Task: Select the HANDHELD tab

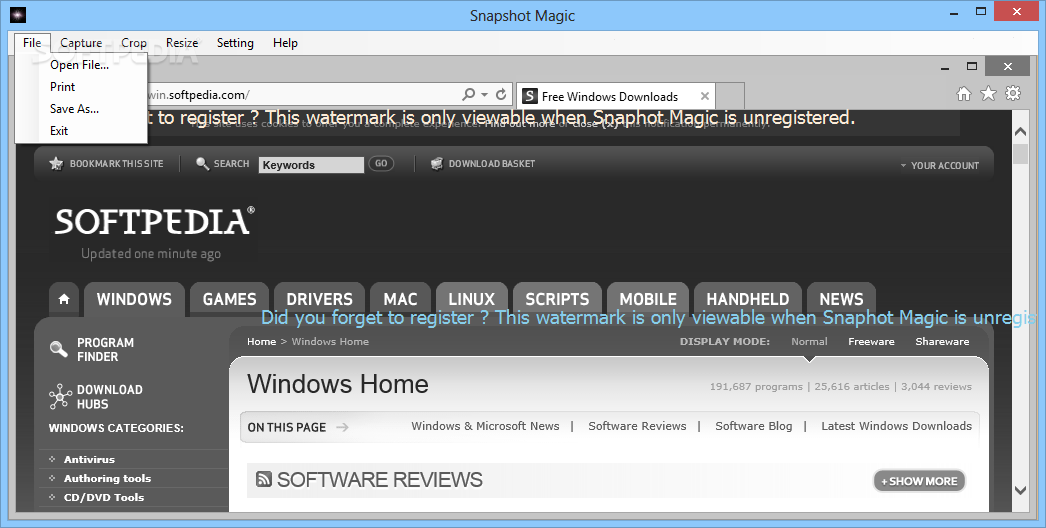Action: click(748, 299)
